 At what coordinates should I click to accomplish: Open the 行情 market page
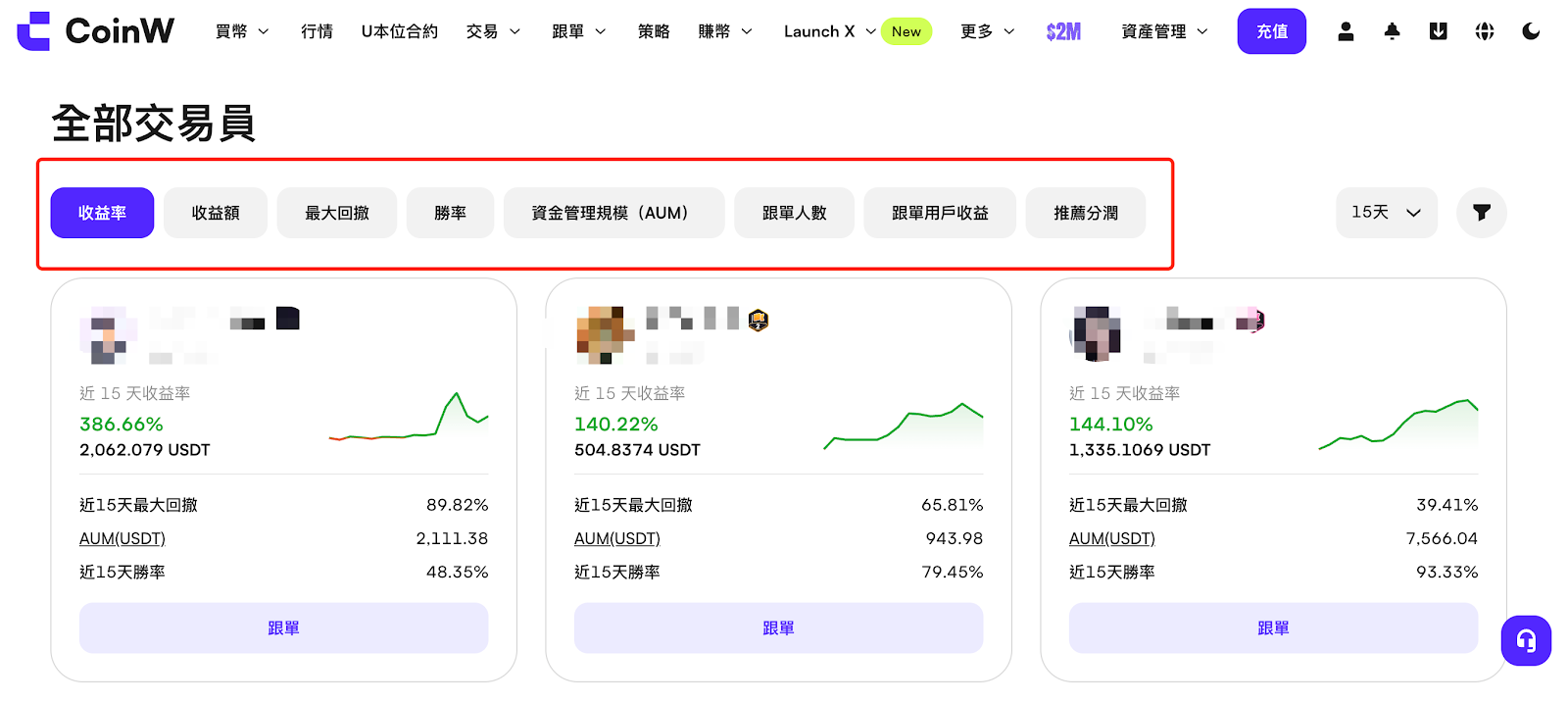pos(317,31)
